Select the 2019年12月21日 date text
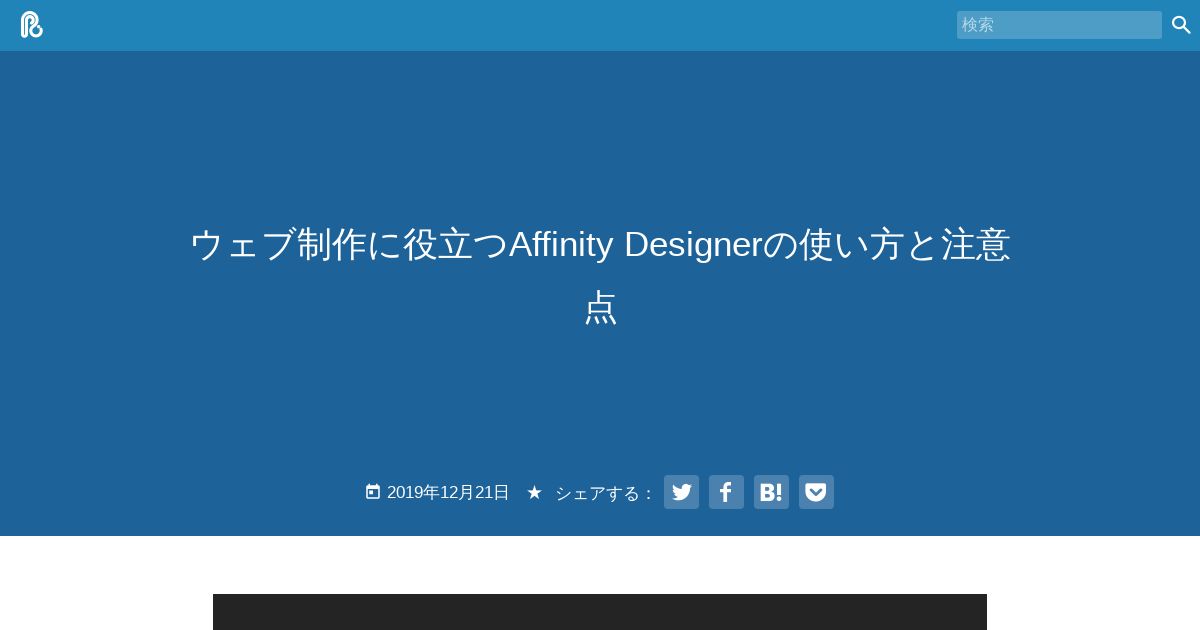This screenshot has width=1200, height=630. pos(448,492)
